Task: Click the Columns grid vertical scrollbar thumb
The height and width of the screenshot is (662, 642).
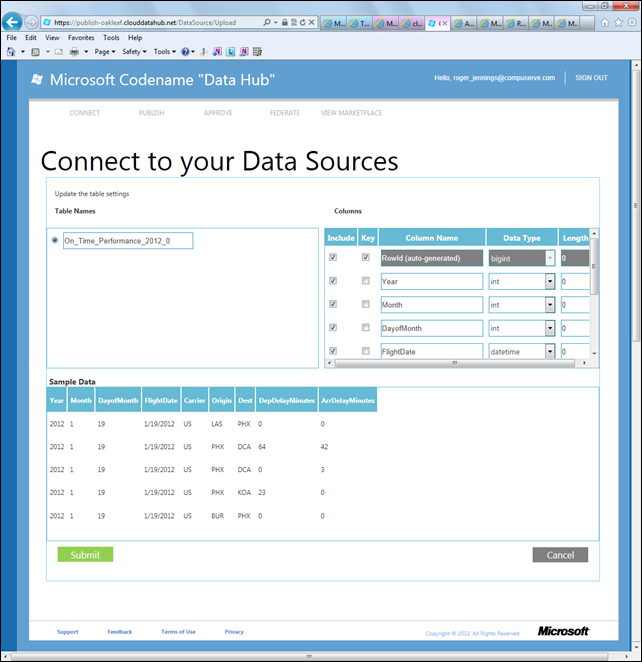Action: point(594,266)
